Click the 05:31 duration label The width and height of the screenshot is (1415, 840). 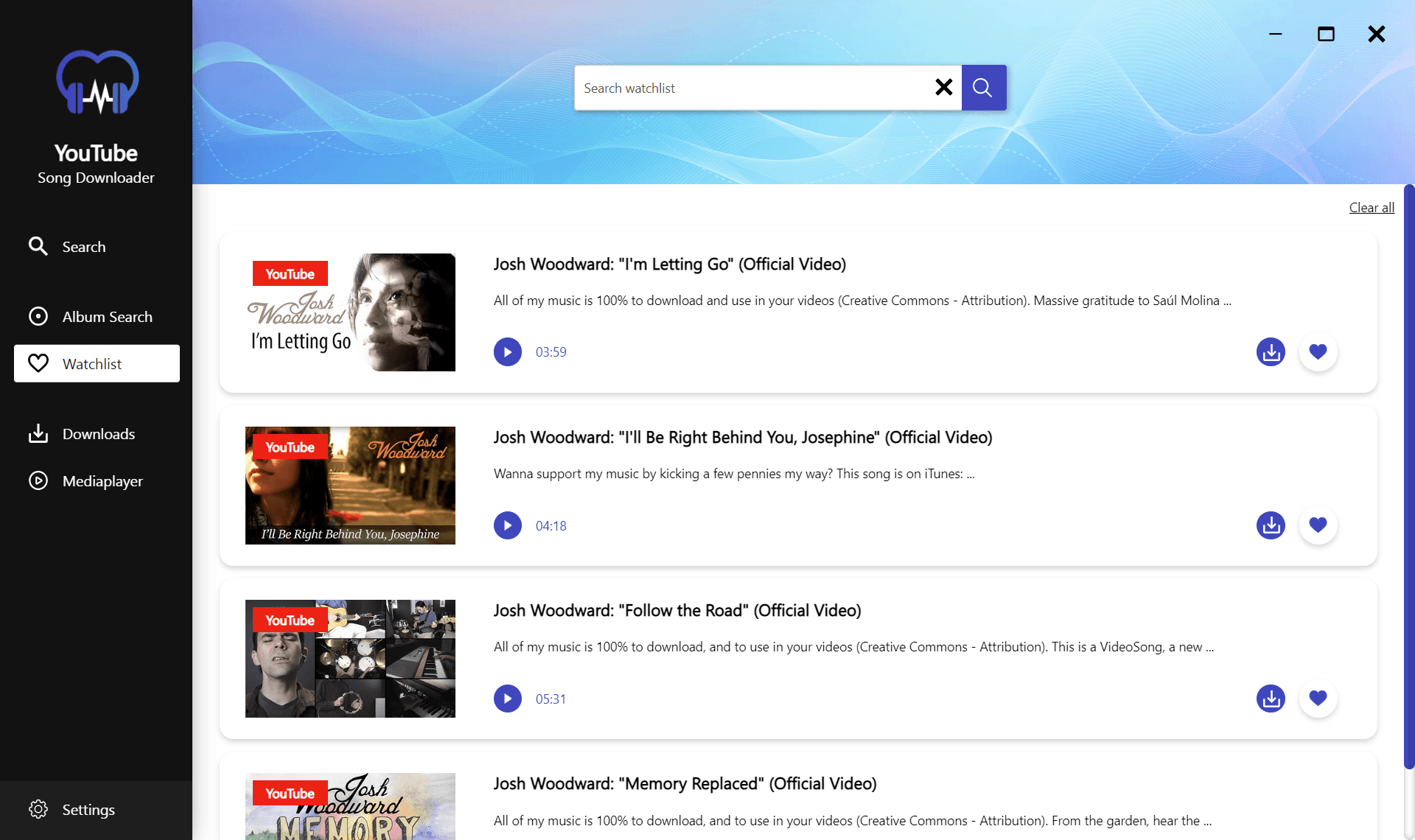pyautogui.click(x=551, y=699)
